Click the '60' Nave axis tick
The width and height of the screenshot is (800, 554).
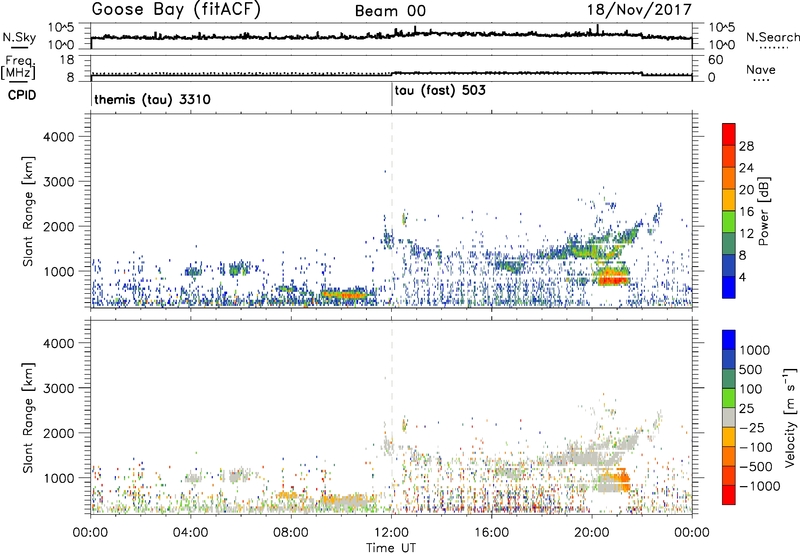[x=715, y=60]
